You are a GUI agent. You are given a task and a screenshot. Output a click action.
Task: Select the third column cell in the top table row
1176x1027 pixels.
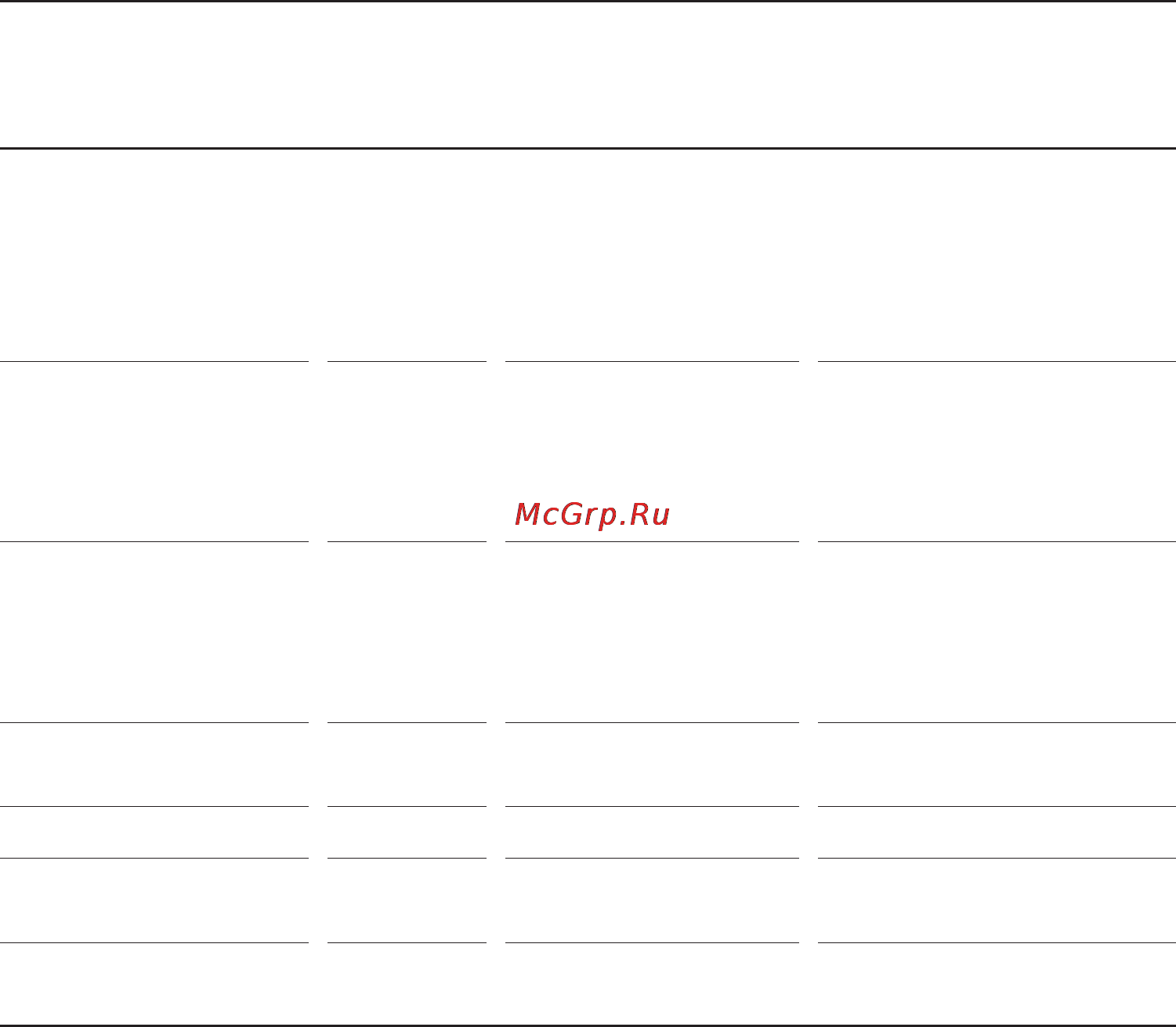[652, 255]
